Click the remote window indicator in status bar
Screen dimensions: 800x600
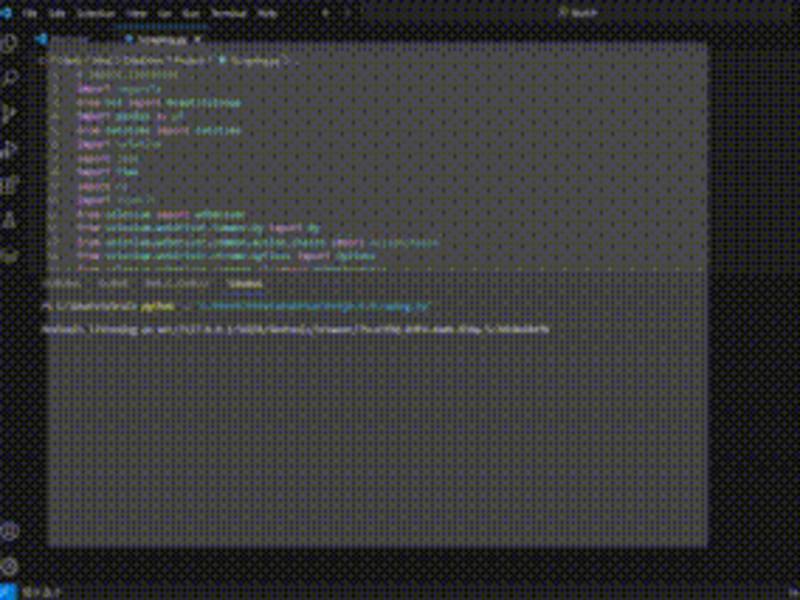tap(8, 592)
